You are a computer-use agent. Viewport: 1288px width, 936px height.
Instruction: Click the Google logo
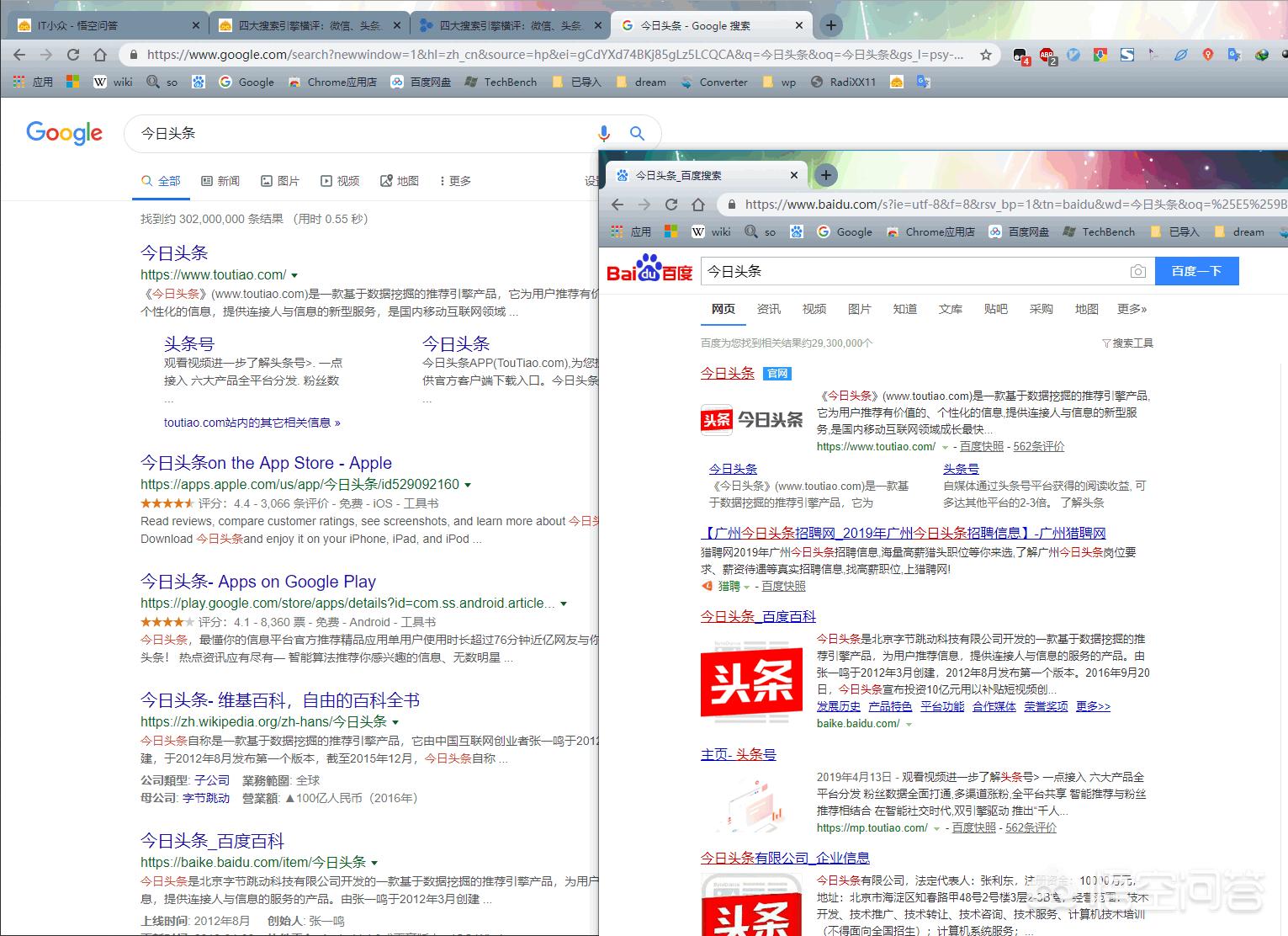(65, 133)
